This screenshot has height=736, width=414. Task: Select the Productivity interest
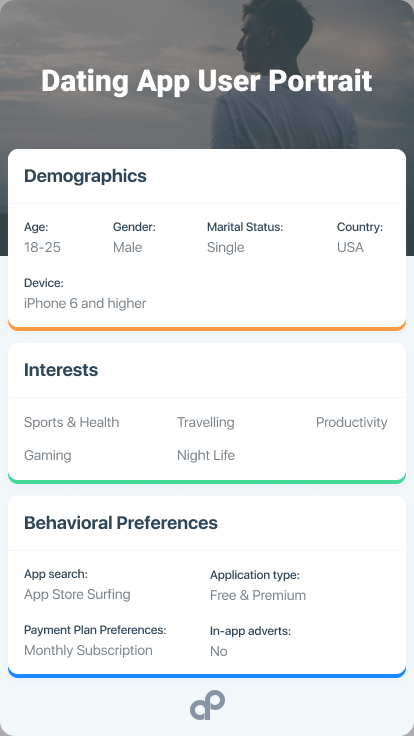pos(352,422)
